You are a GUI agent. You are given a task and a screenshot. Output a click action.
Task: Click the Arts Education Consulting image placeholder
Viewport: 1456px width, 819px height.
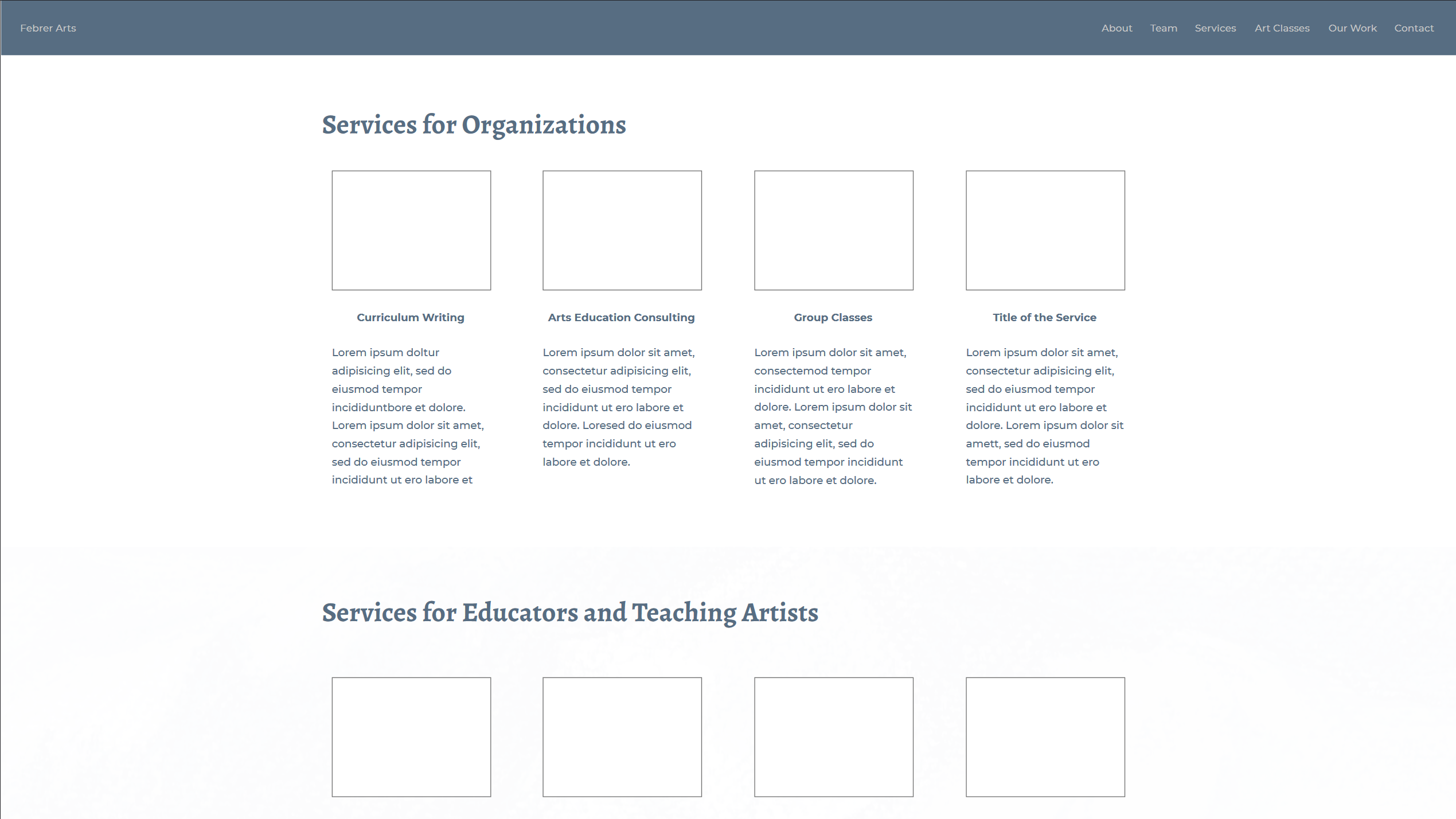click(622, 231)
